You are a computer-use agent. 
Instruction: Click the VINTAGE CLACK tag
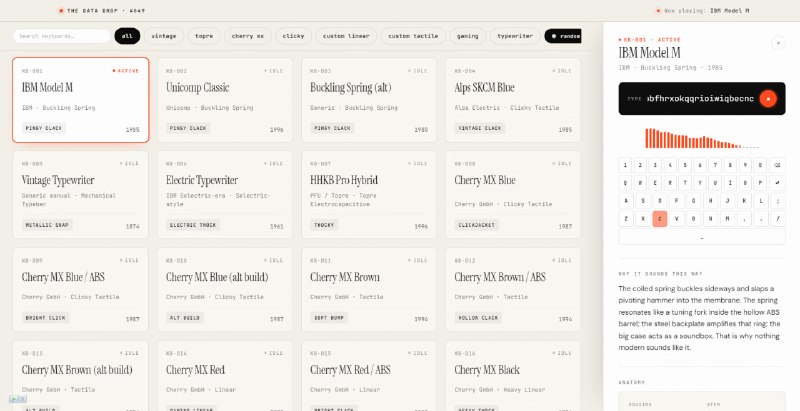(x=480, y=128)
